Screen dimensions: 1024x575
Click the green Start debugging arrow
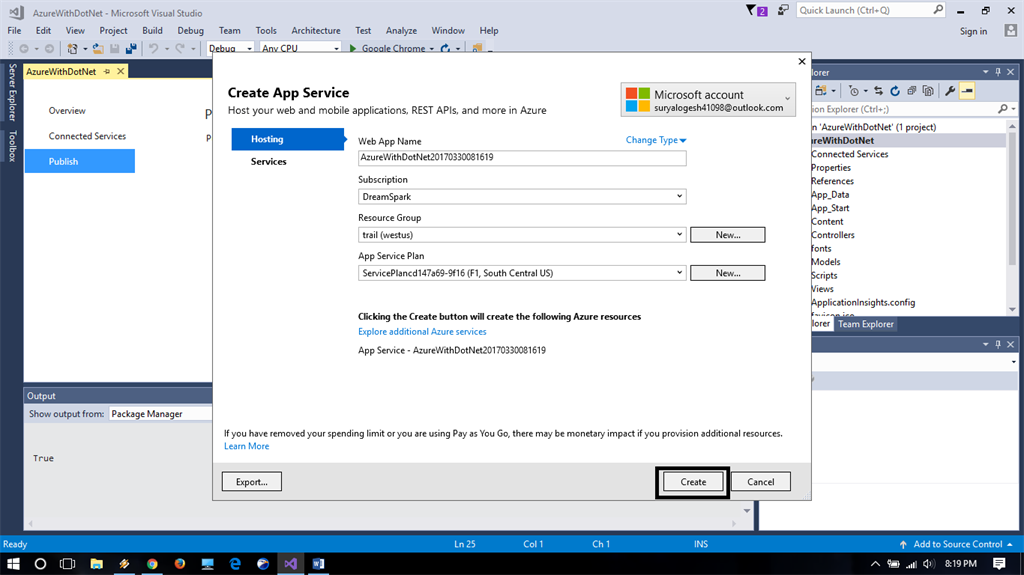[353, 48]
